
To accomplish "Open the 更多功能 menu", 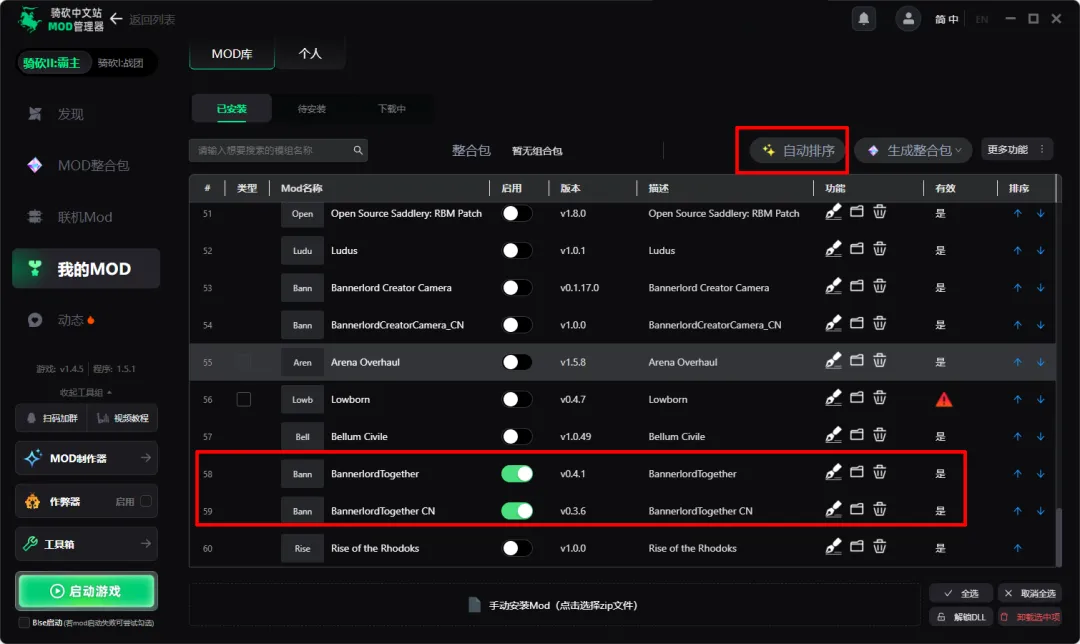I will pyautogui.click(x=1016, y=149).
